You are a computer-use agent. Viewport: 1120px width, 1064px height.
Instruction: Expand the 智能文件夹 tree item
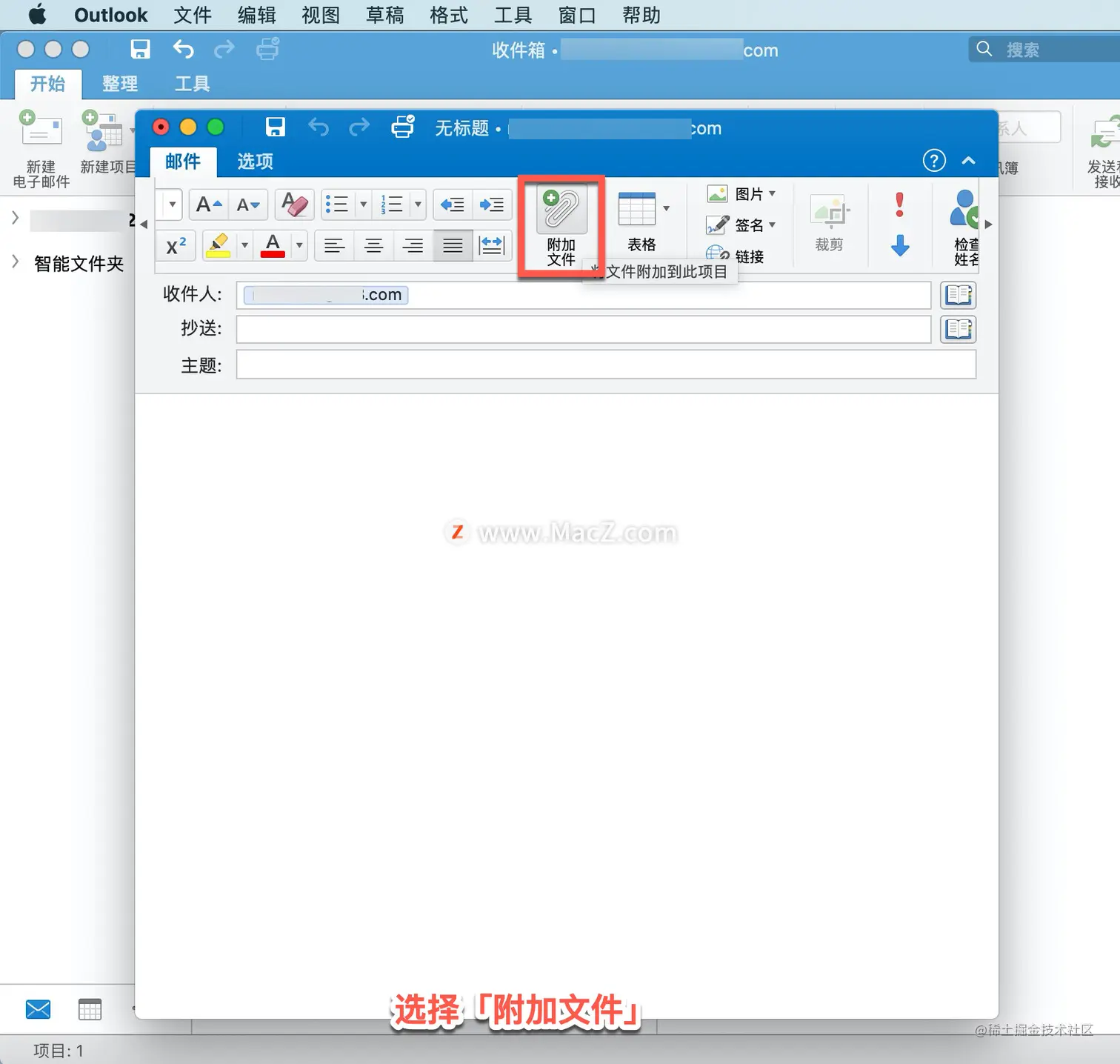coord(15,262)
